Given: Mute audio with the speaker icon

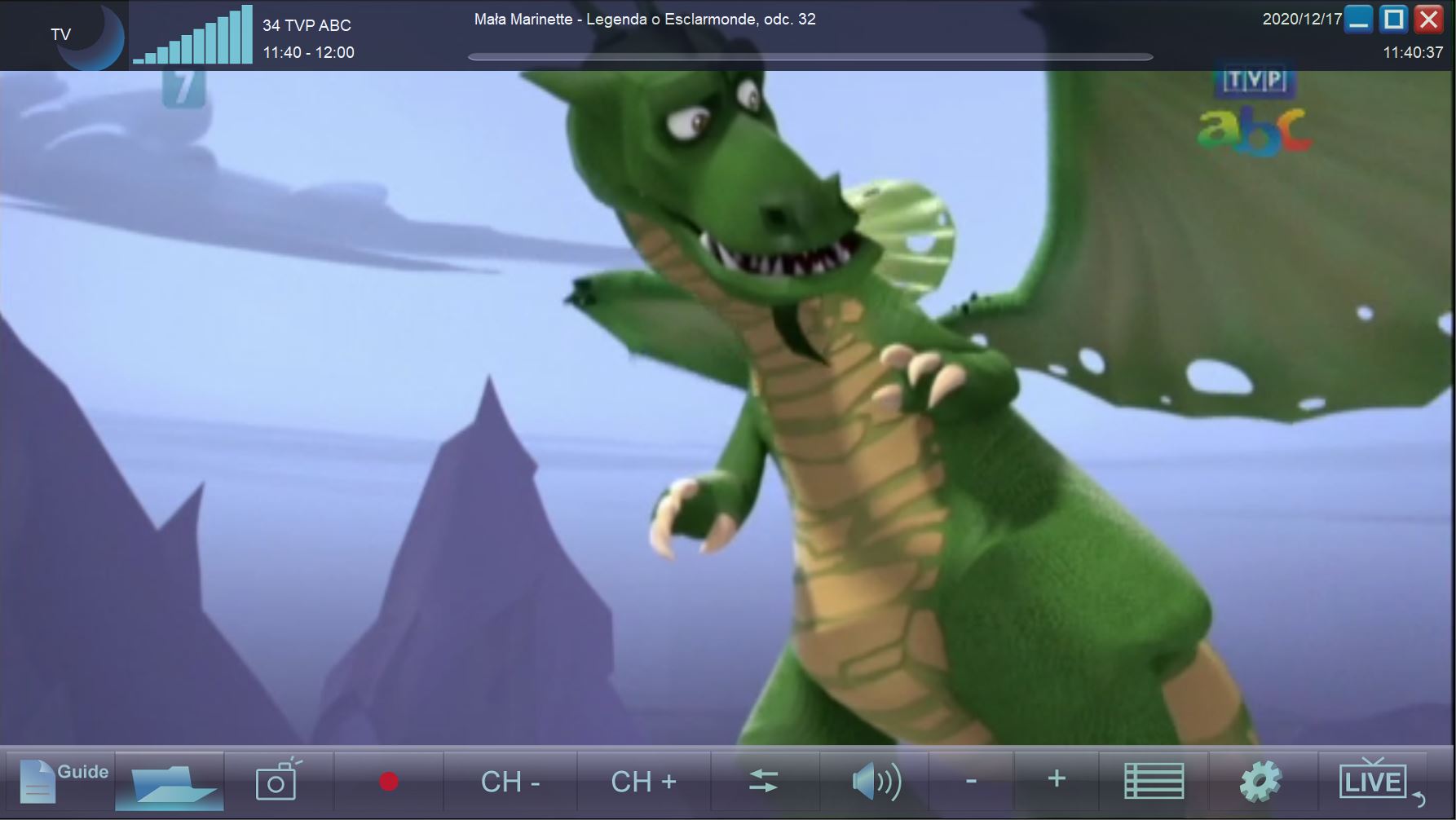Looking at the screenshot, I should pos(876,781).
